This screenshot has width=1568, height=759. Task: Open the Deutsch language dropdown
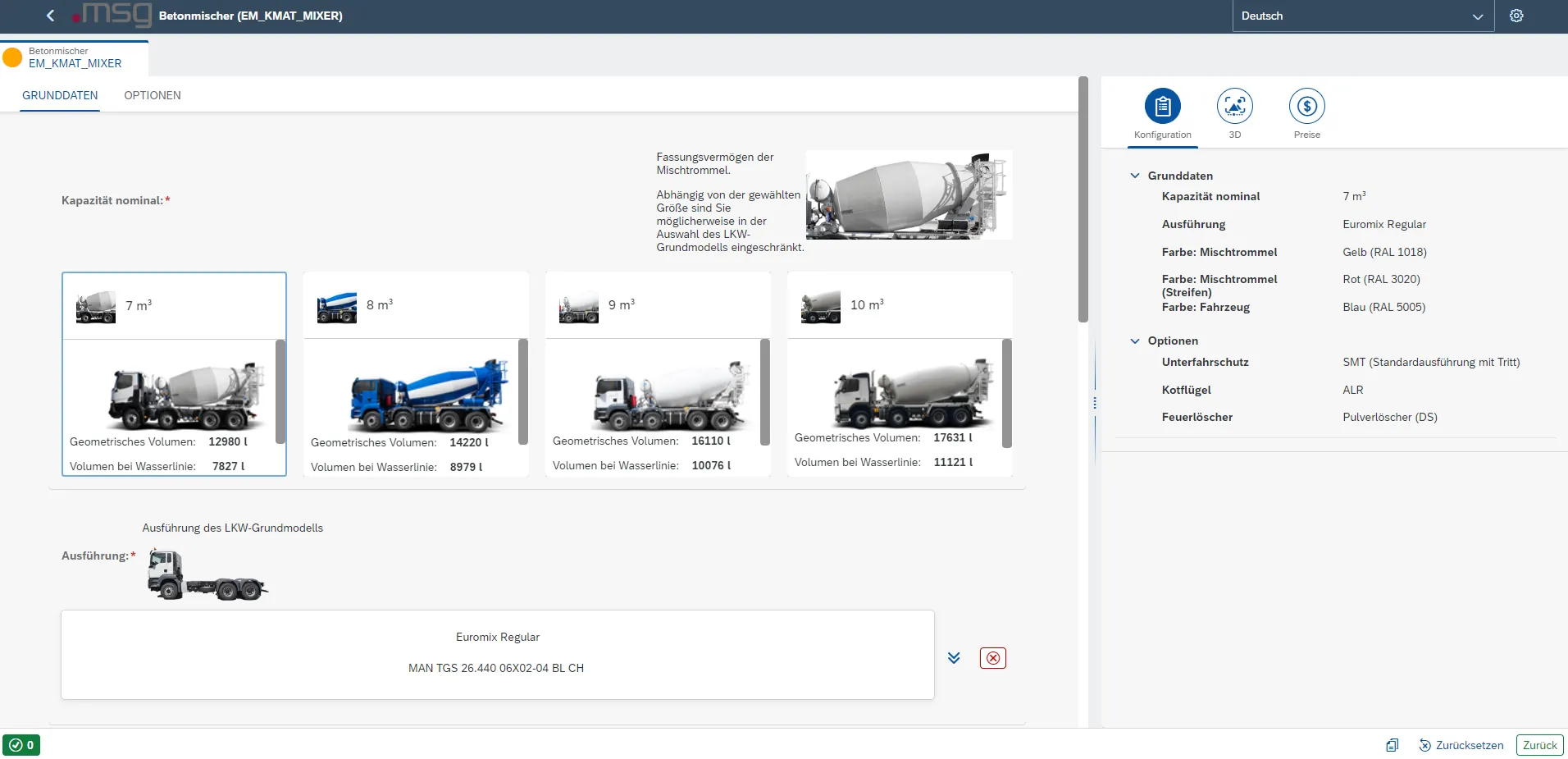(x=1362, y=16)
